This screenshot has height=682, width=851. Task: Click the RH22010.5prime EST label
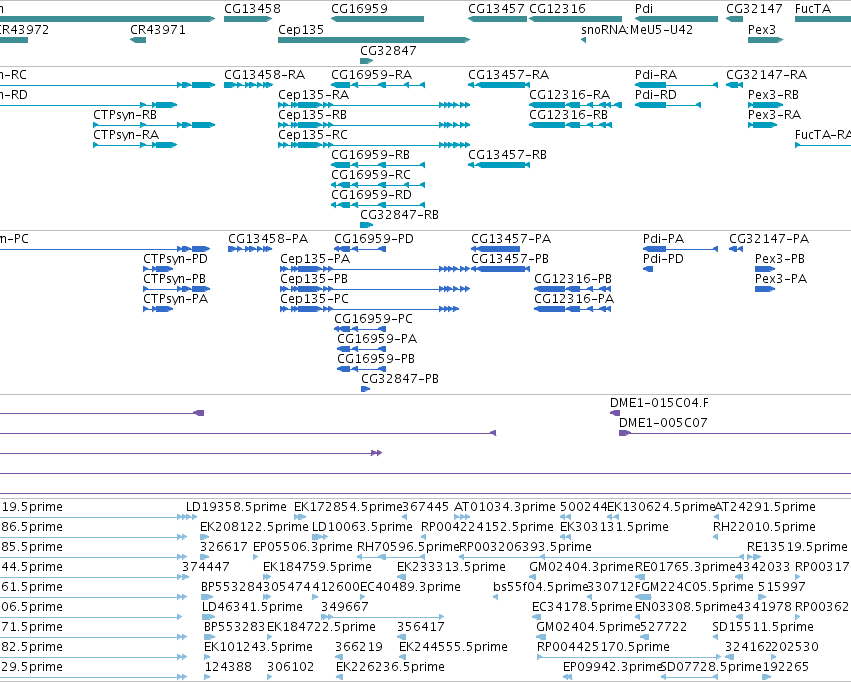pos(764,527)
